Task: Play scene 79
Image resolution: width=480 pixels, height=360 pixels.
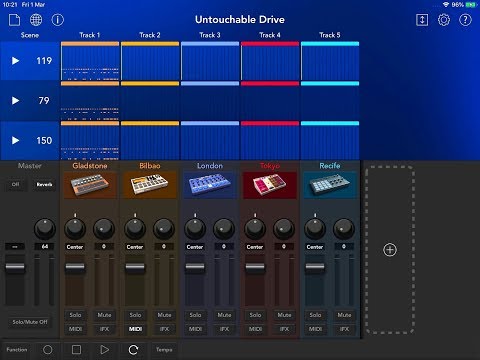Action: tap(15, 100)
